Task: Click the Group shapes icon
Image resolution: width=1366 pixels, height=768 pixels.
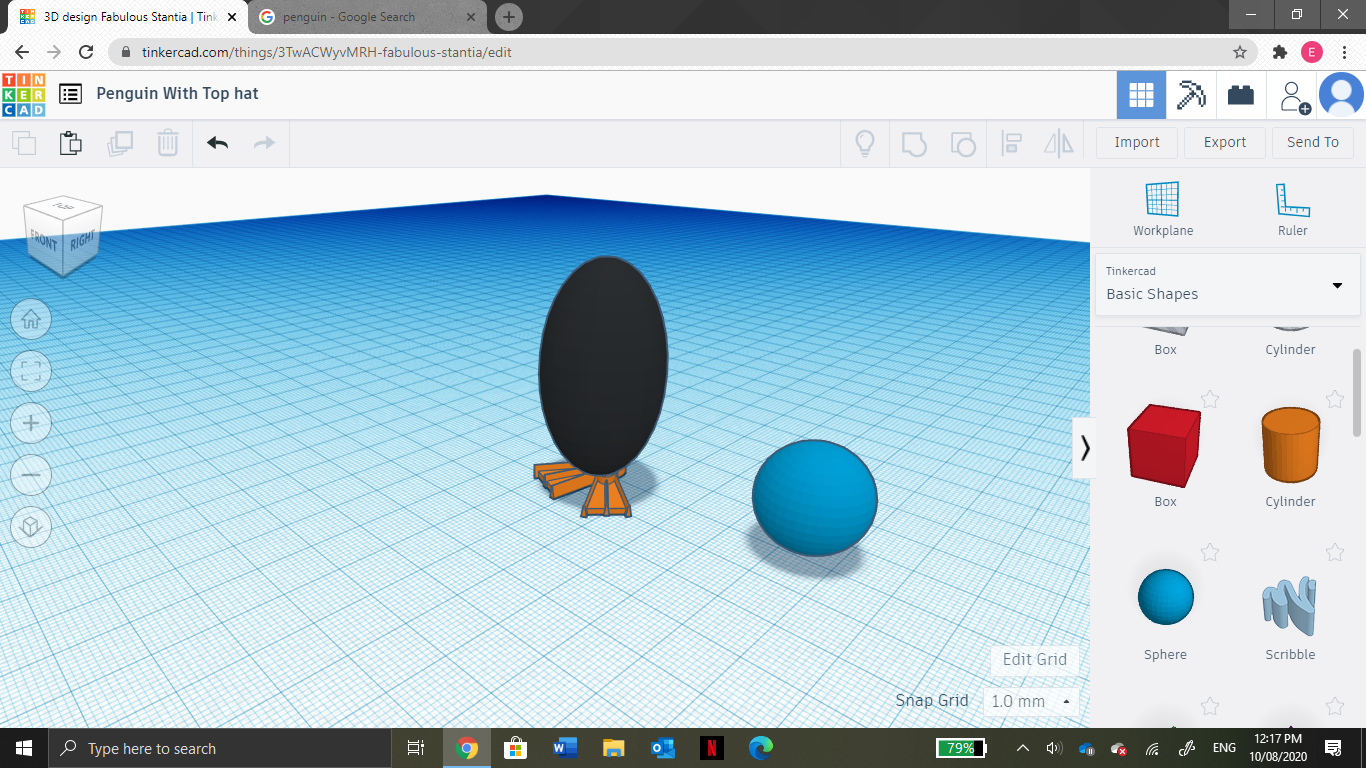Action: (x=914, y=144)
